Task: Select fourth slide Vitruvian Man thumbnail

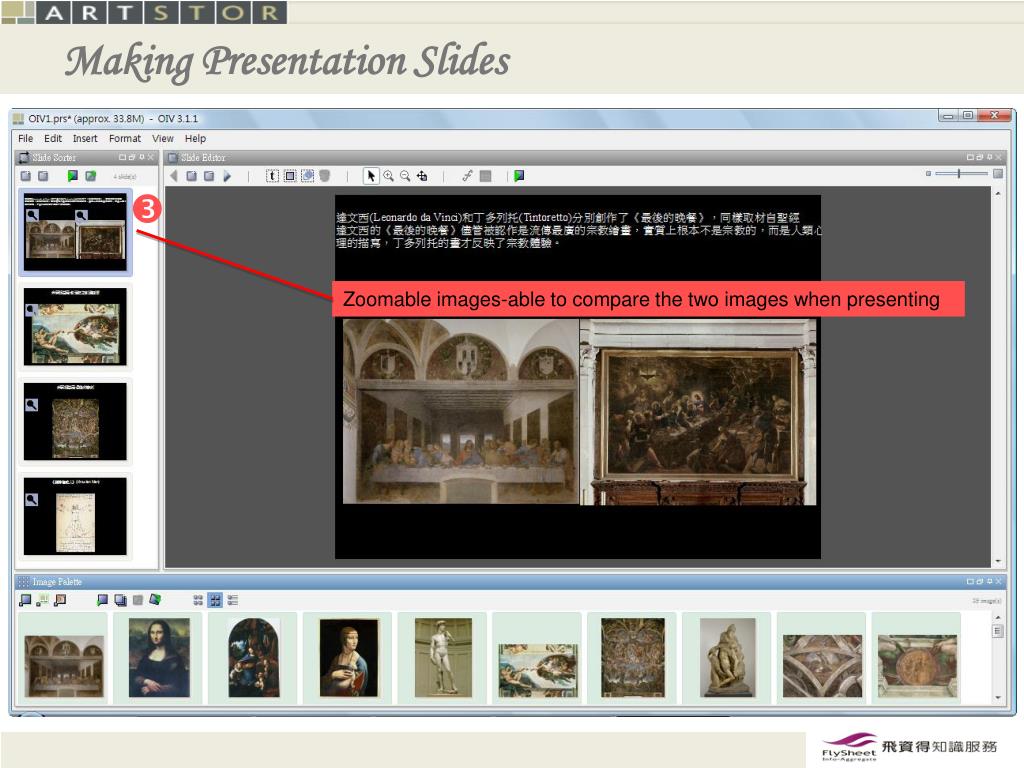Action: coord(75,516)
